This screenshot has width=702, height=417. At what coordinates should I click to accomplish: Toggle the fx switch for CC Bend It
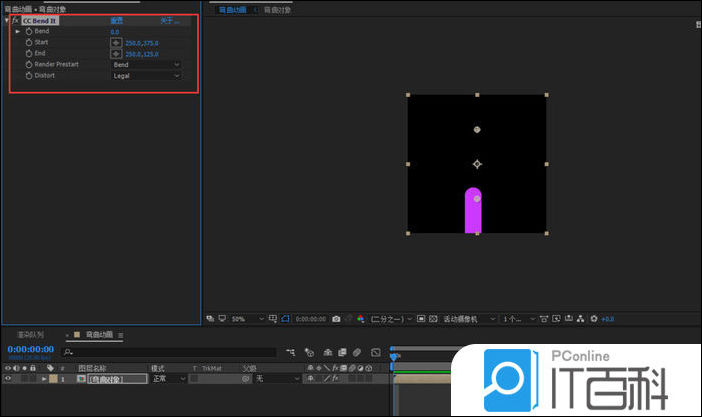(x=16, y=20)
